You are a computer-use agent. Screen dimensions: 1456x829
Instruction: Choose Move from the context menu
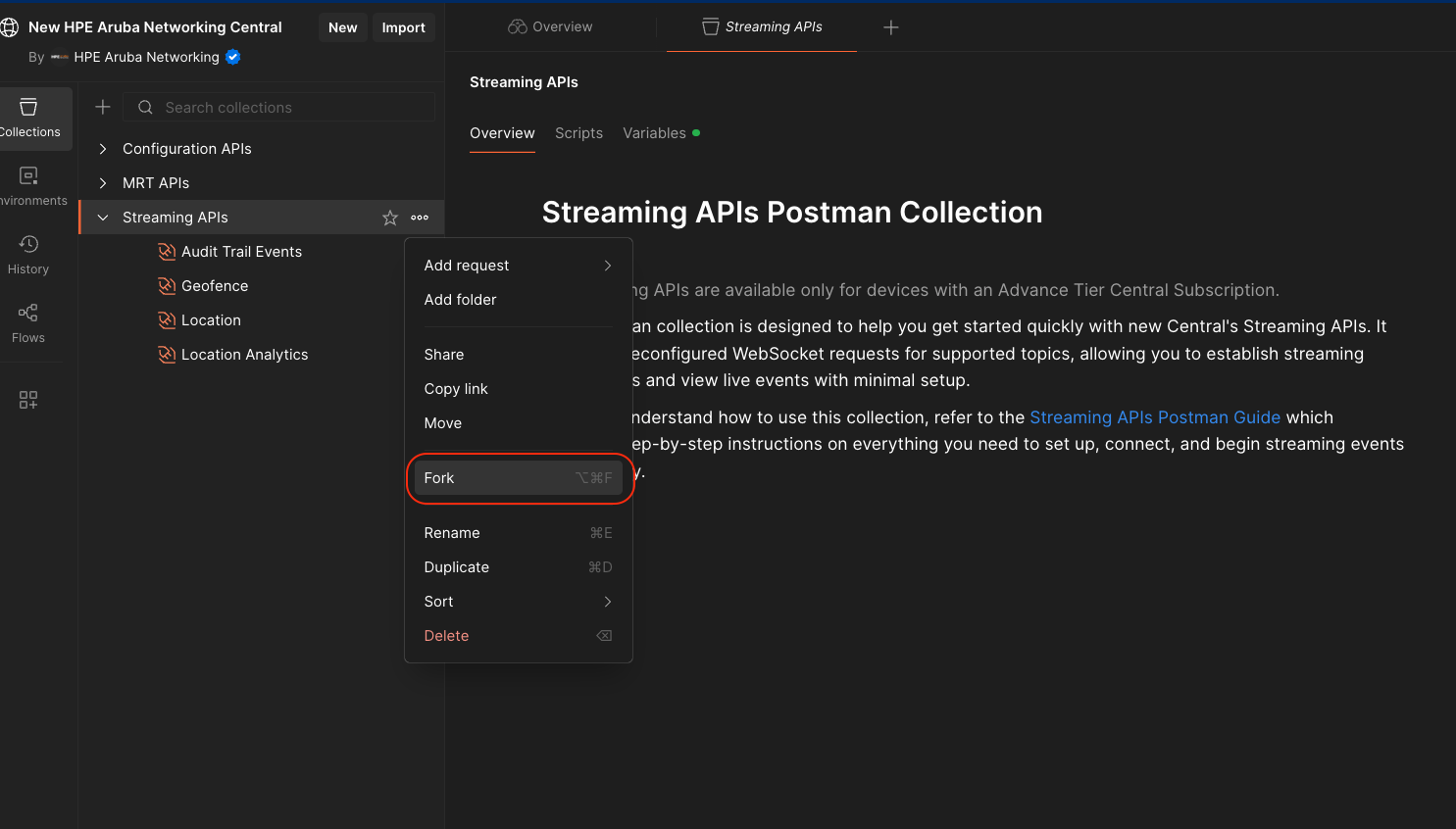[518, 423]
